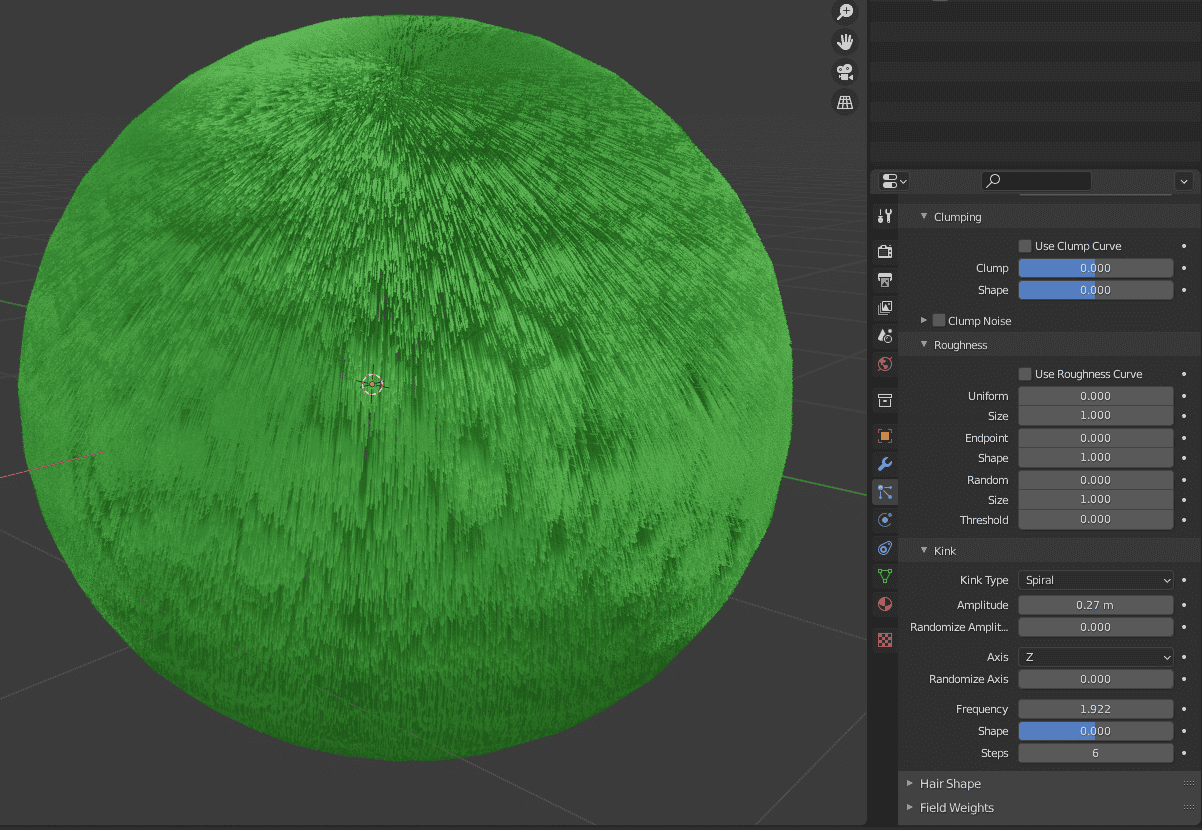
Task: Enable Use Clump Curve
Action: (1025, 245)
